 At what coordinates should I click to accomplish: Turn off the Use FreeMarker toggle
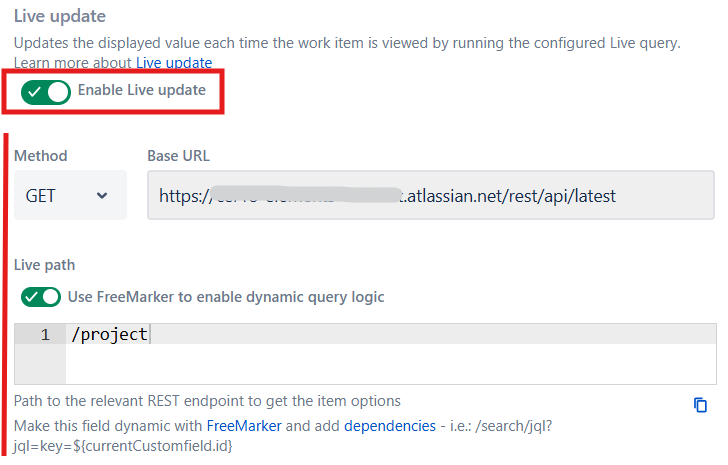41,297
